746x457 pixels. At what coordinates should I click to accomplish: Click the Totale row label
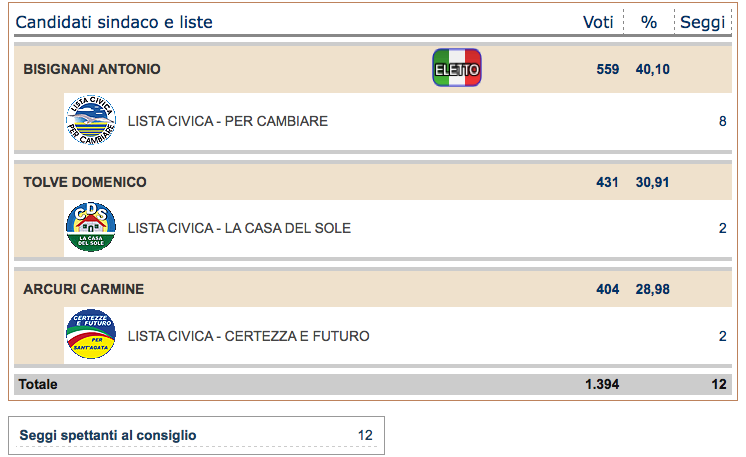pos(38,384)
